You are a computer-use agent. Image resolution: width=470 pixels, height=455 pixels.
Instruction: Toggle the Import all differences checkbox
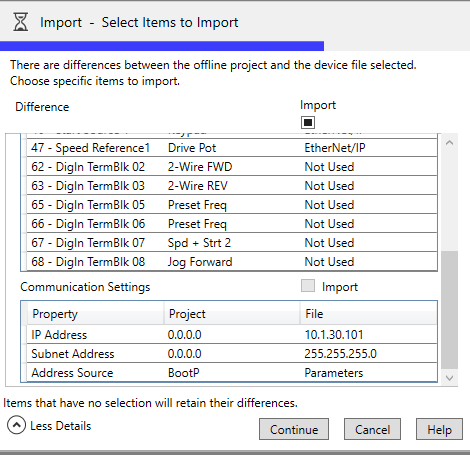308,122
